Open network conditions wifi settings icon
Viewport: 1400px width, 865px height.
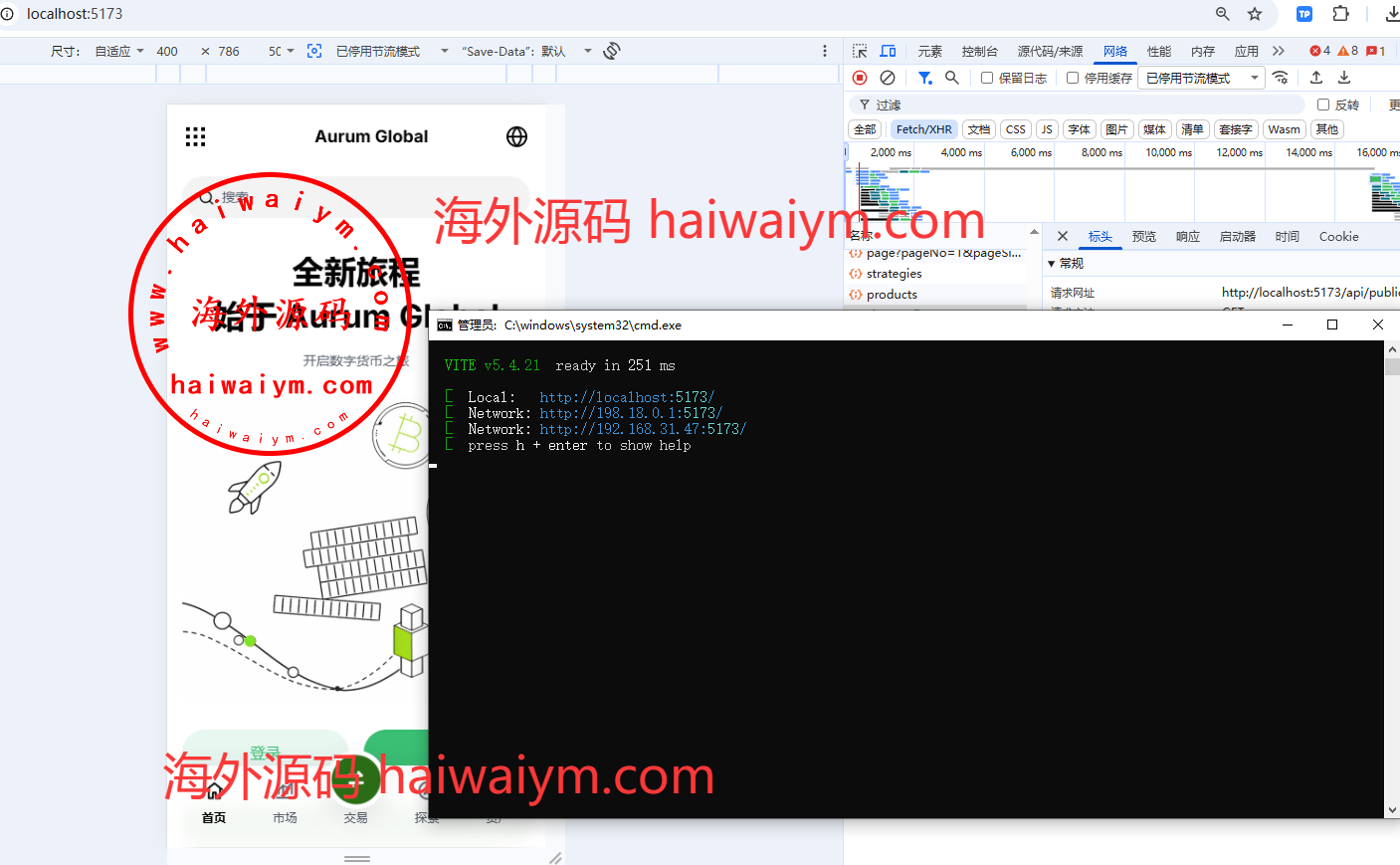click(x=1281, y=78)
